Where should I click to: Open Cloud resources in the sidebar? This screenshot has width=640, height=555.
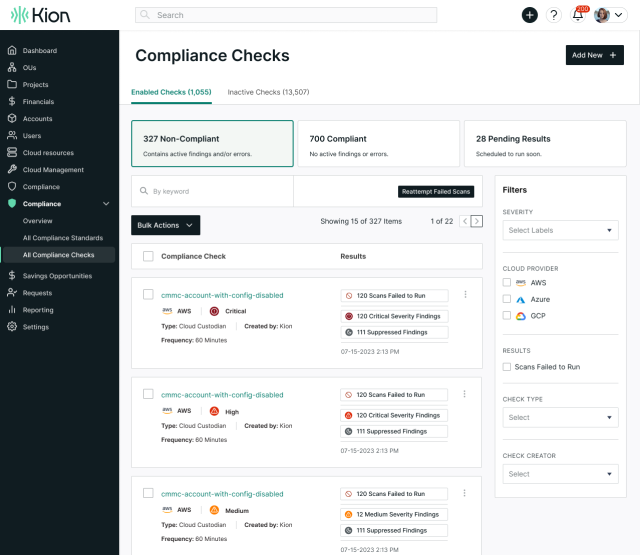[48, 152]
